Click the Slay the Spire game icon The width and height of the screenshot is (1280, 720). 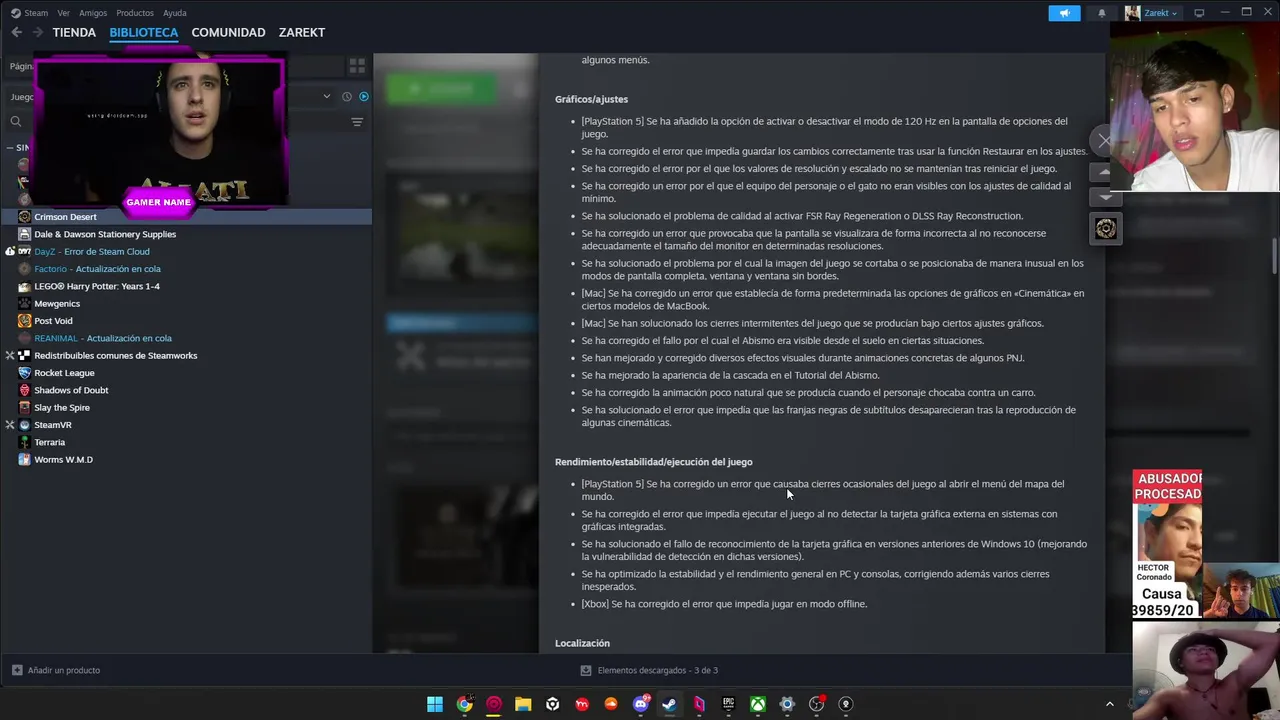(x=25, y=407)
